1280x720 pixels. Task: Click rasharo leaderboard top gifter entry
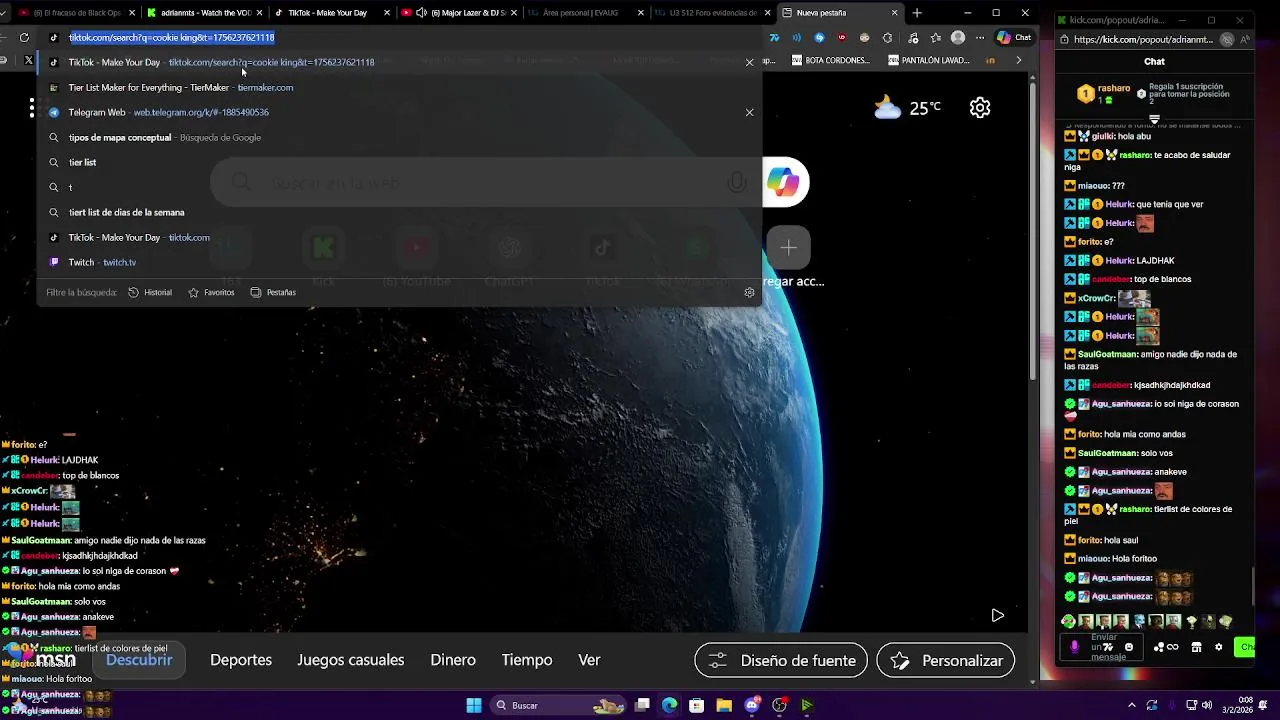click(x=1106, y=93)
